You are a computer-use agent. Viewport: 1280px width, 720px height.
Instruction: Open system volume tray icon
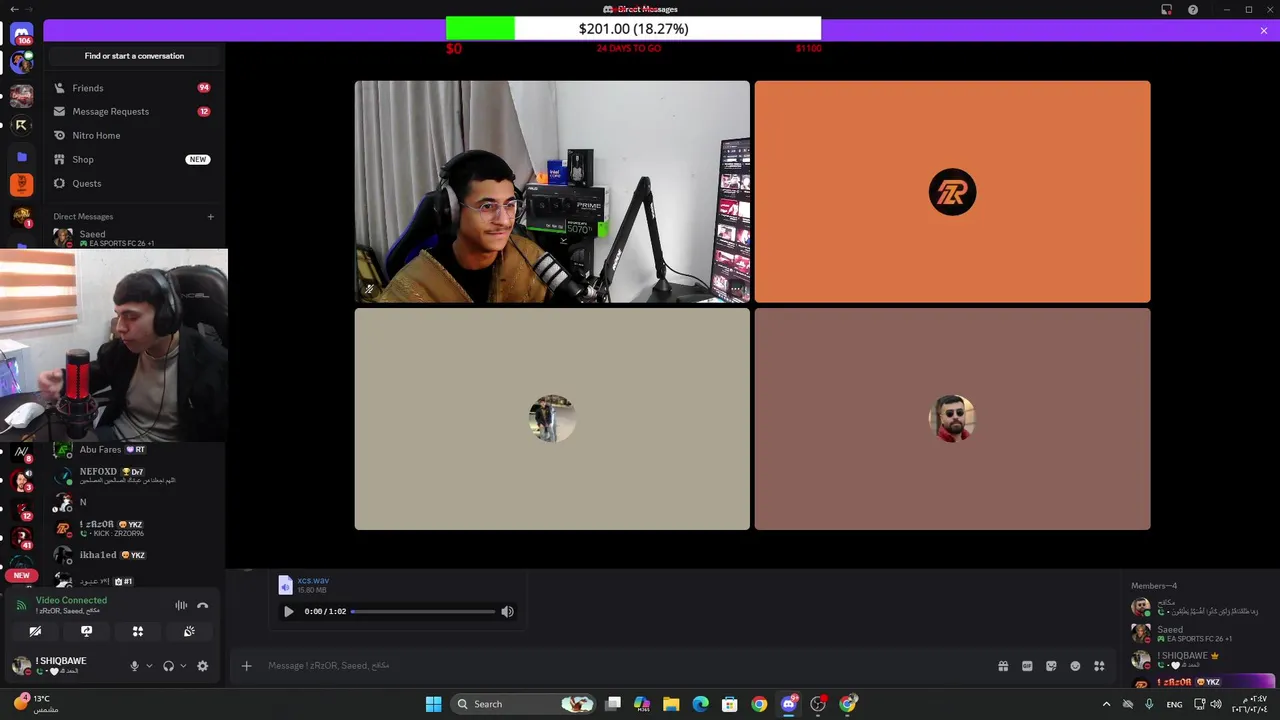pos(1216,704)
